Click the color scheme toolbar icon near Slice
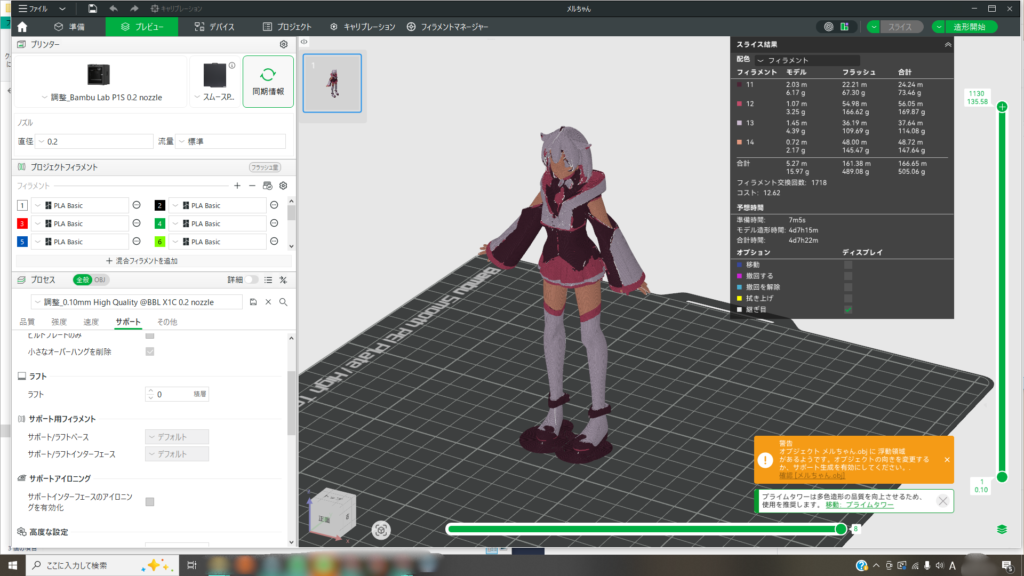 click(844, 27)
